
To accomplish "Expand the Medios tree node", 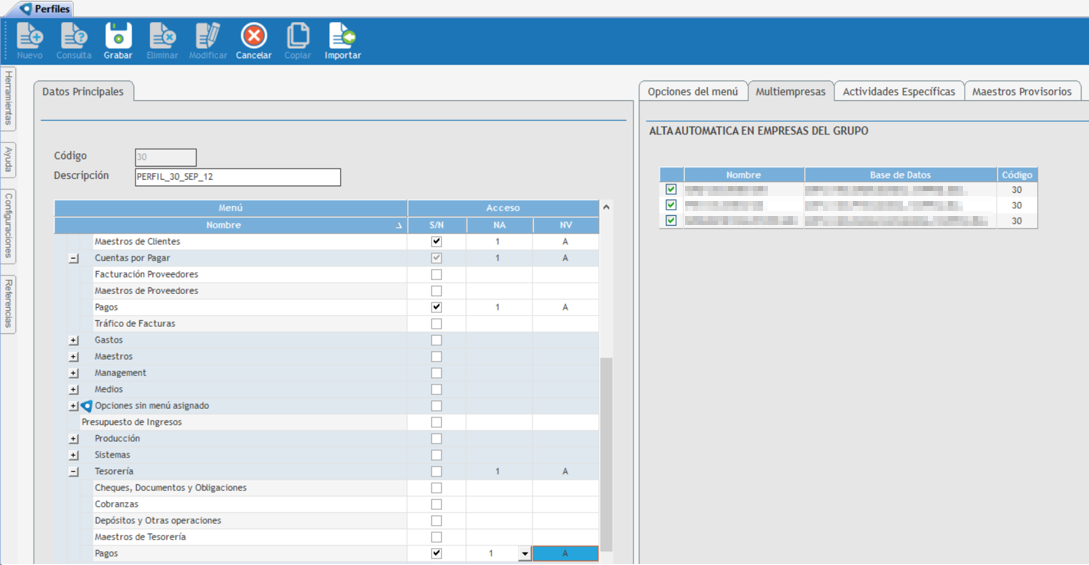I will coord(74,389).
